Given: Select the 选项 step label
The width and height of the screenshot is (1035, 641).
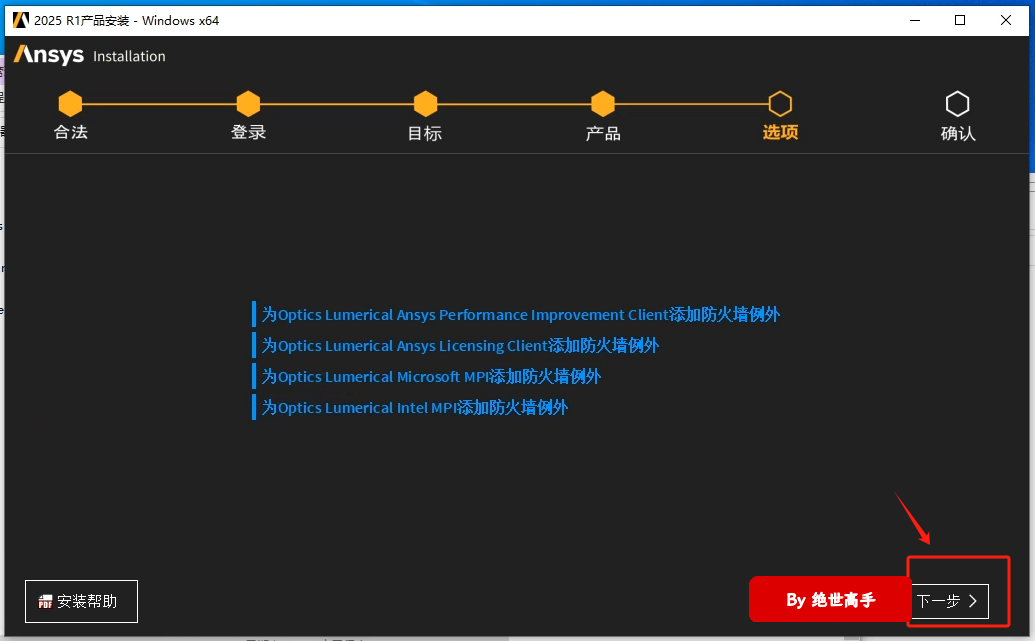Looking at the screenshot, I should coord(780,132).
